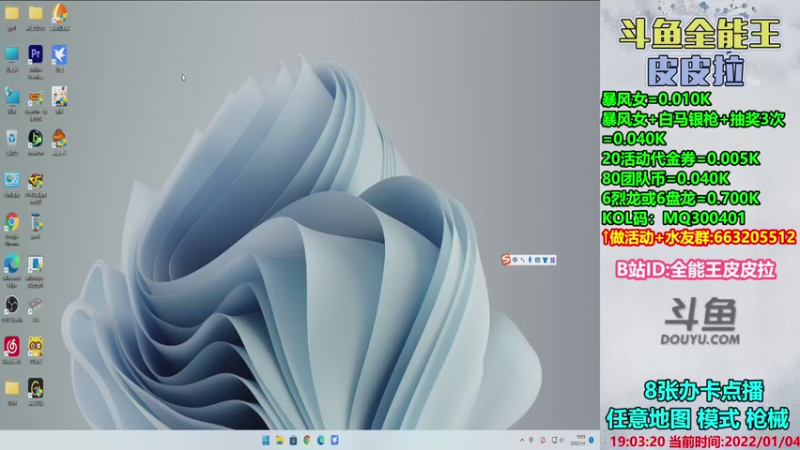
Task: Click the microphone icon in system tray
Action: (x=532, y=440)
